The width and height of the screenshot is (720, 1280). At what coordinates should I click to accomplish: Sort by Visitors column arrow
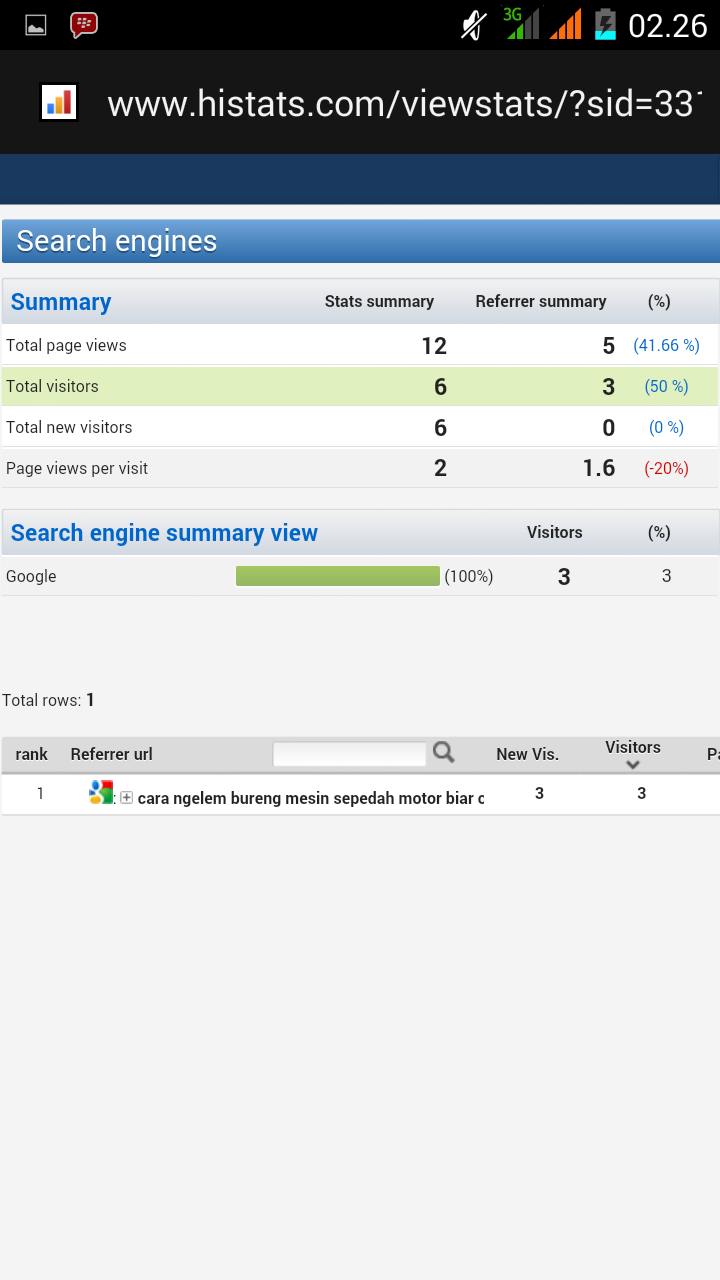(x=633, y=765)
